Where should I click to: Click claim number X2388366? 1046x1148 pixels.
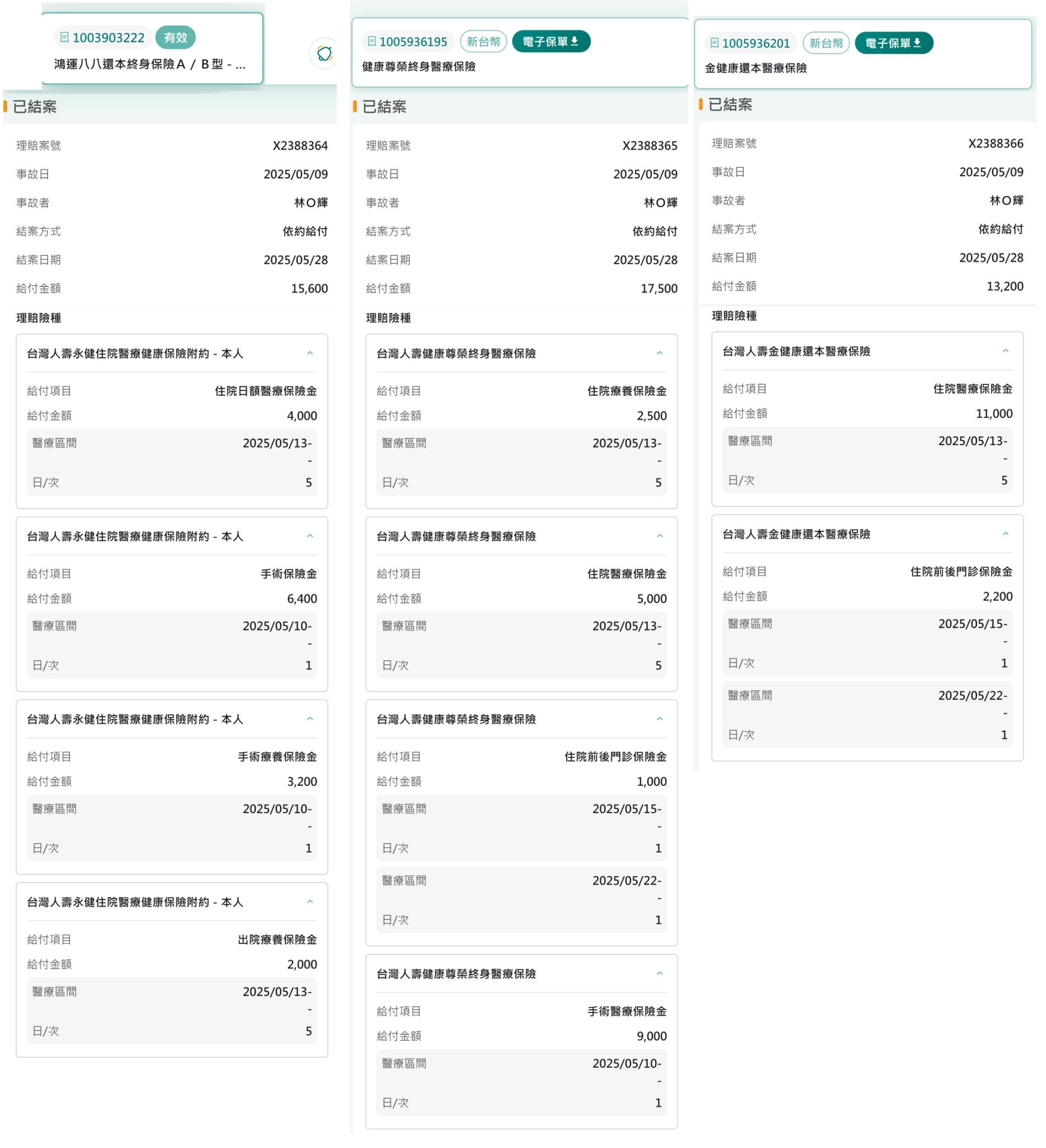(996, 143)
